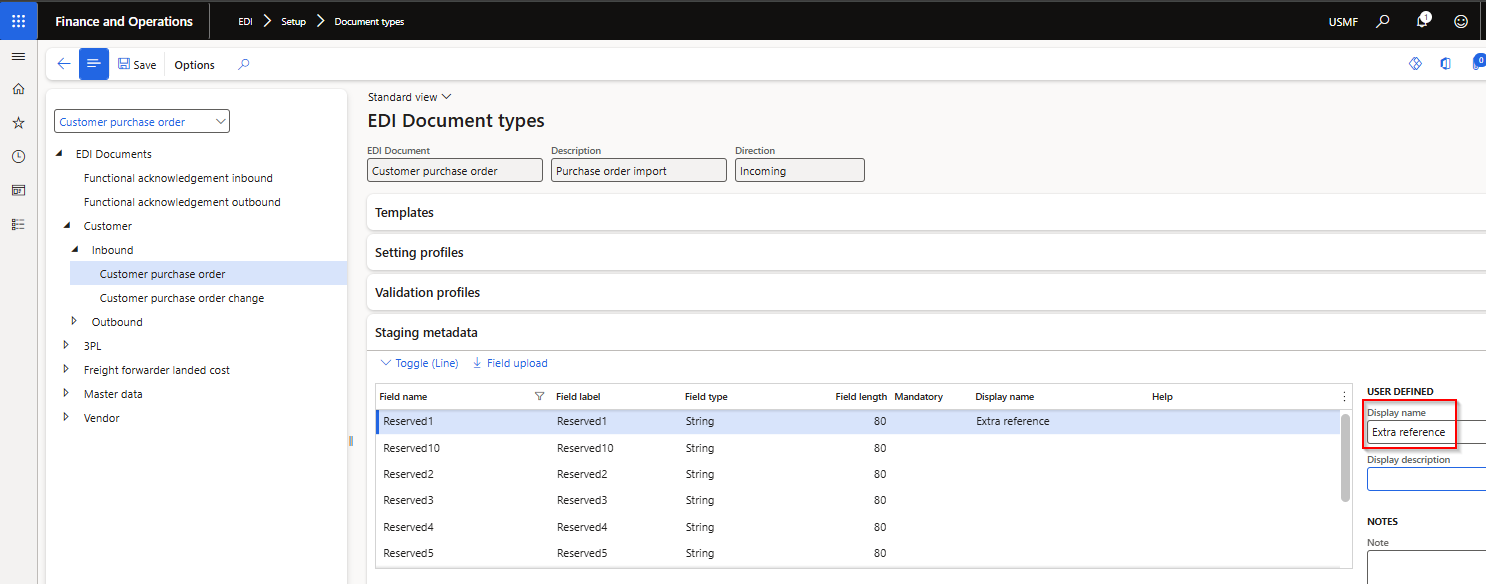Open the notifications bell
Image resolution: width=1486 pixels, height=584 pixels.
tap(1423, 20)
